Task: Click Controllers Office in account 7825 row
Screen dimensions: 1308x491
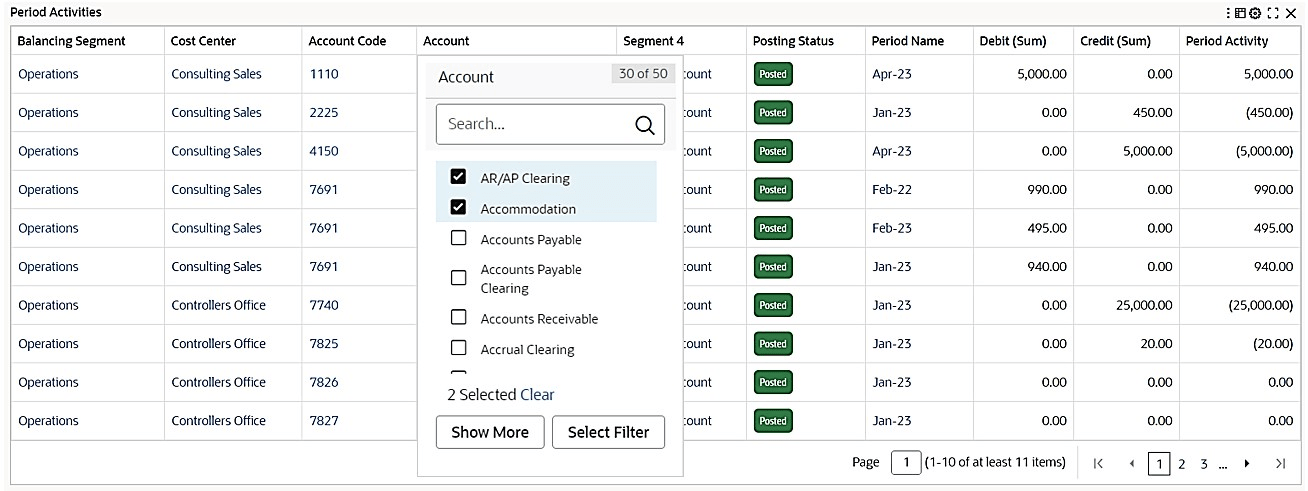Action: point(218,344)
